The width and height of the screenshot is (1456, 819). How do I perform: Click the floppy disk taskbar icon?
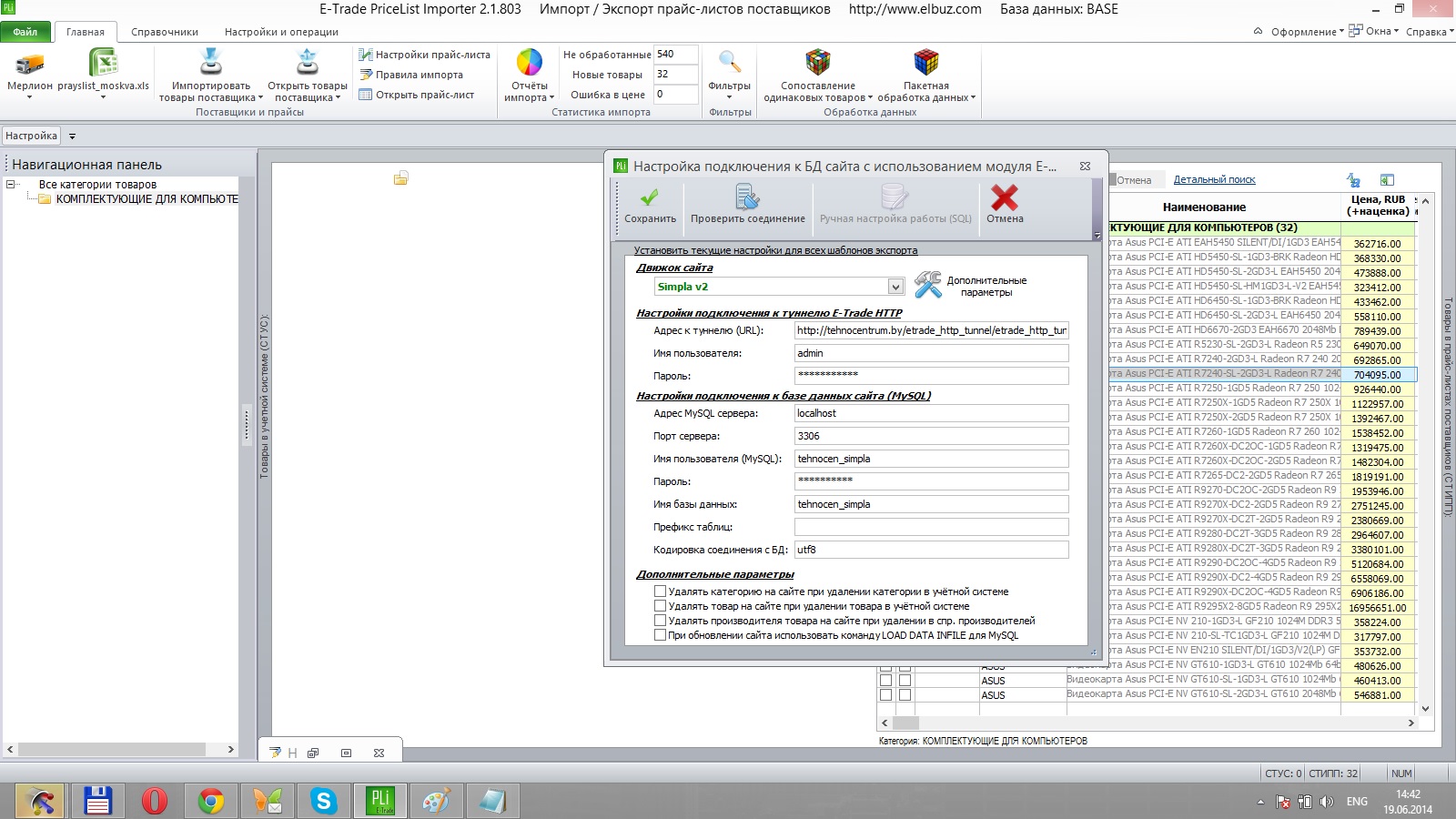97,801
